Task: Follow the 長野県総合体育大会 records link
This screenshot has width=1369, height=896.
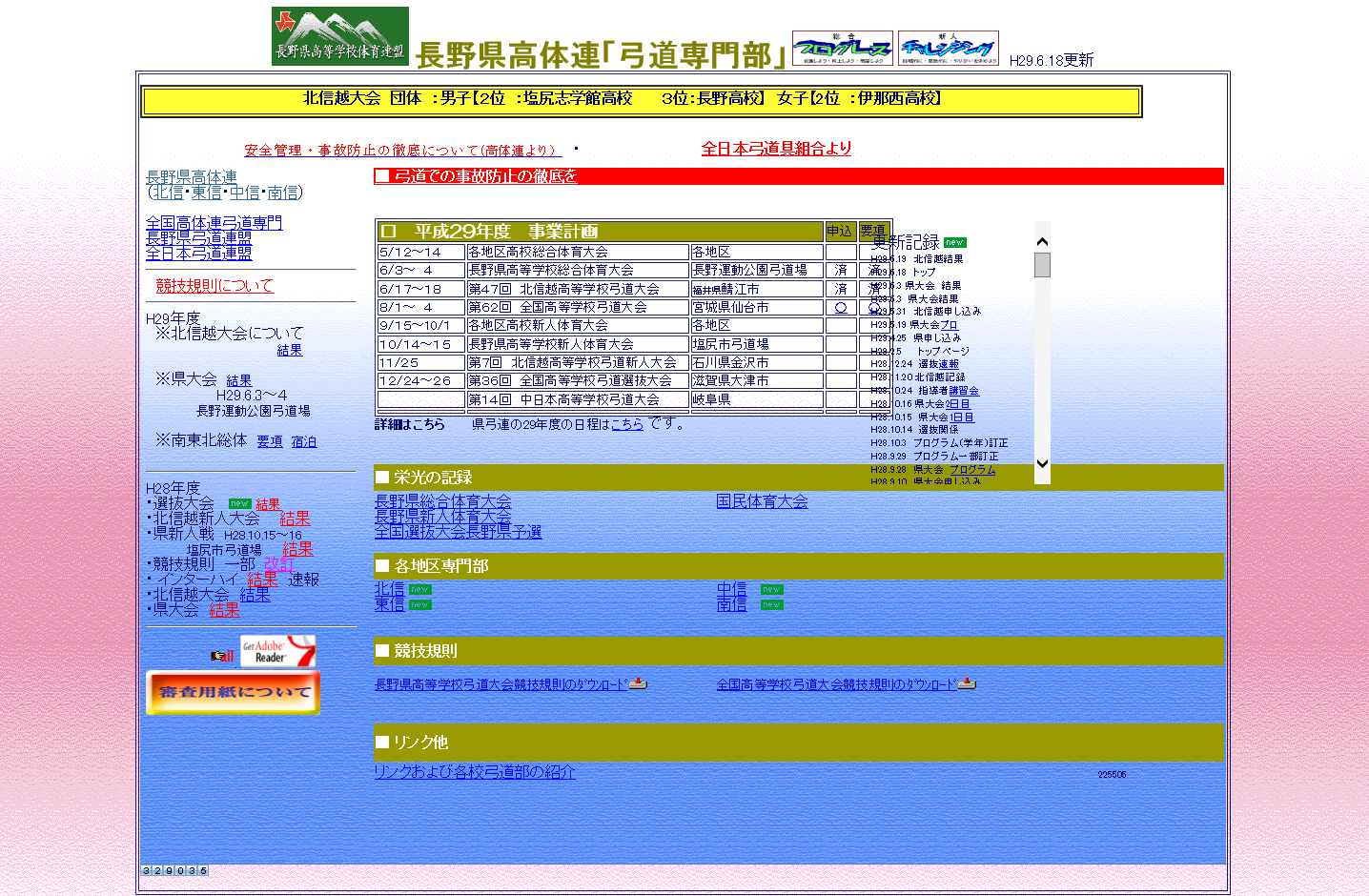Action: click(x=442, y=501)
